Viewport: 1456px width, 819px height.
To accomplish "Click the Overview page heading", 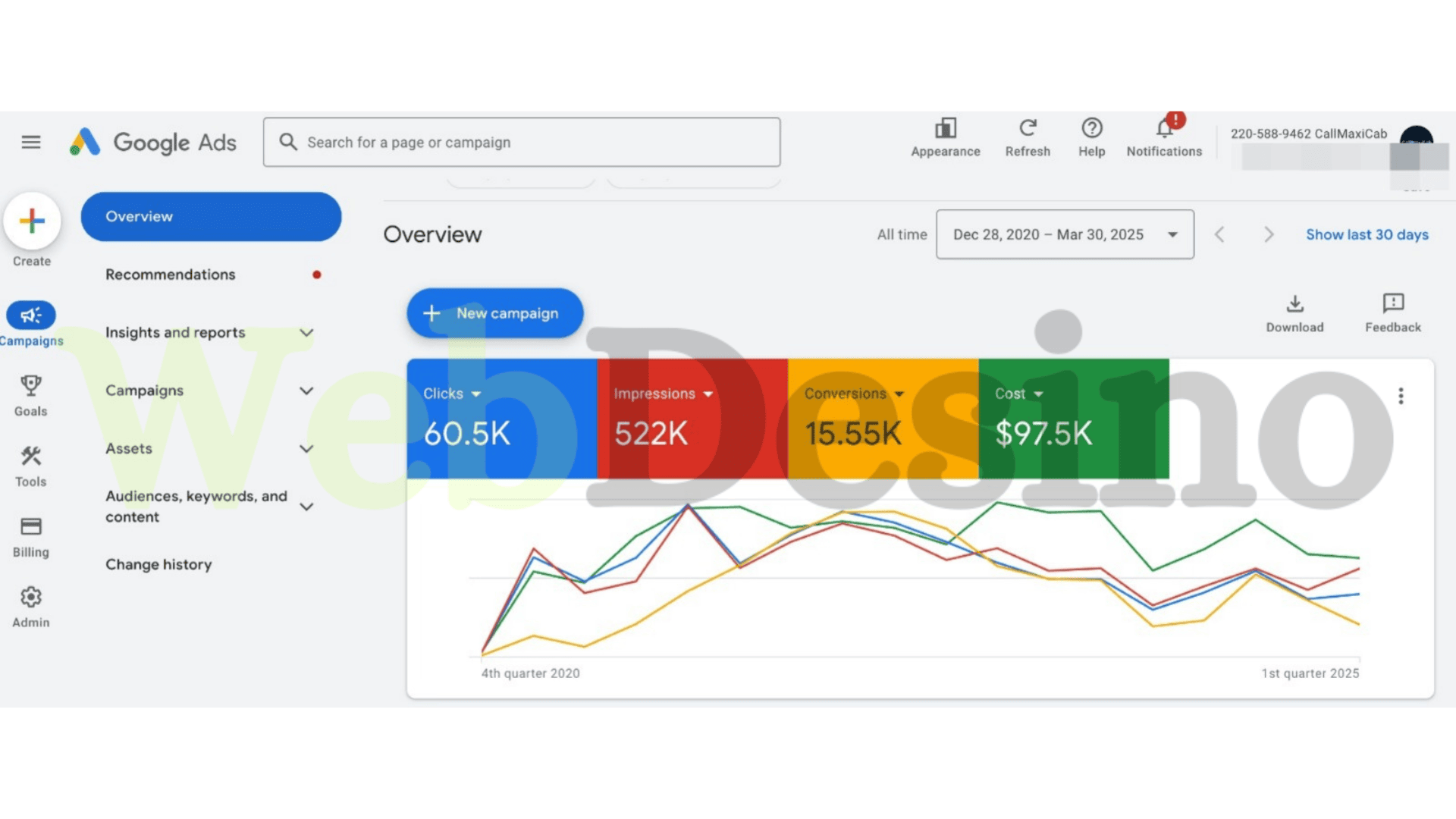I will pos(432,234).
